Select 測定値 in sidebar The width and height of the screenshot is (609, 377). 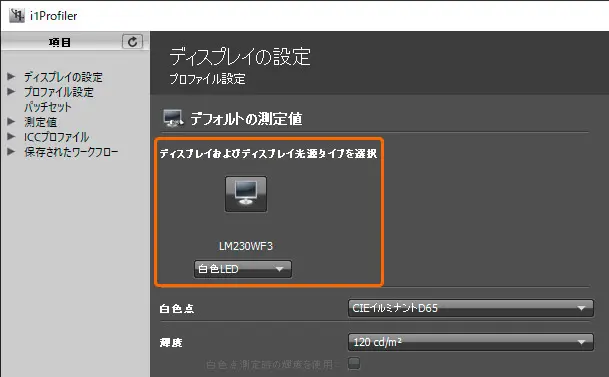click(x=40, y=122)
